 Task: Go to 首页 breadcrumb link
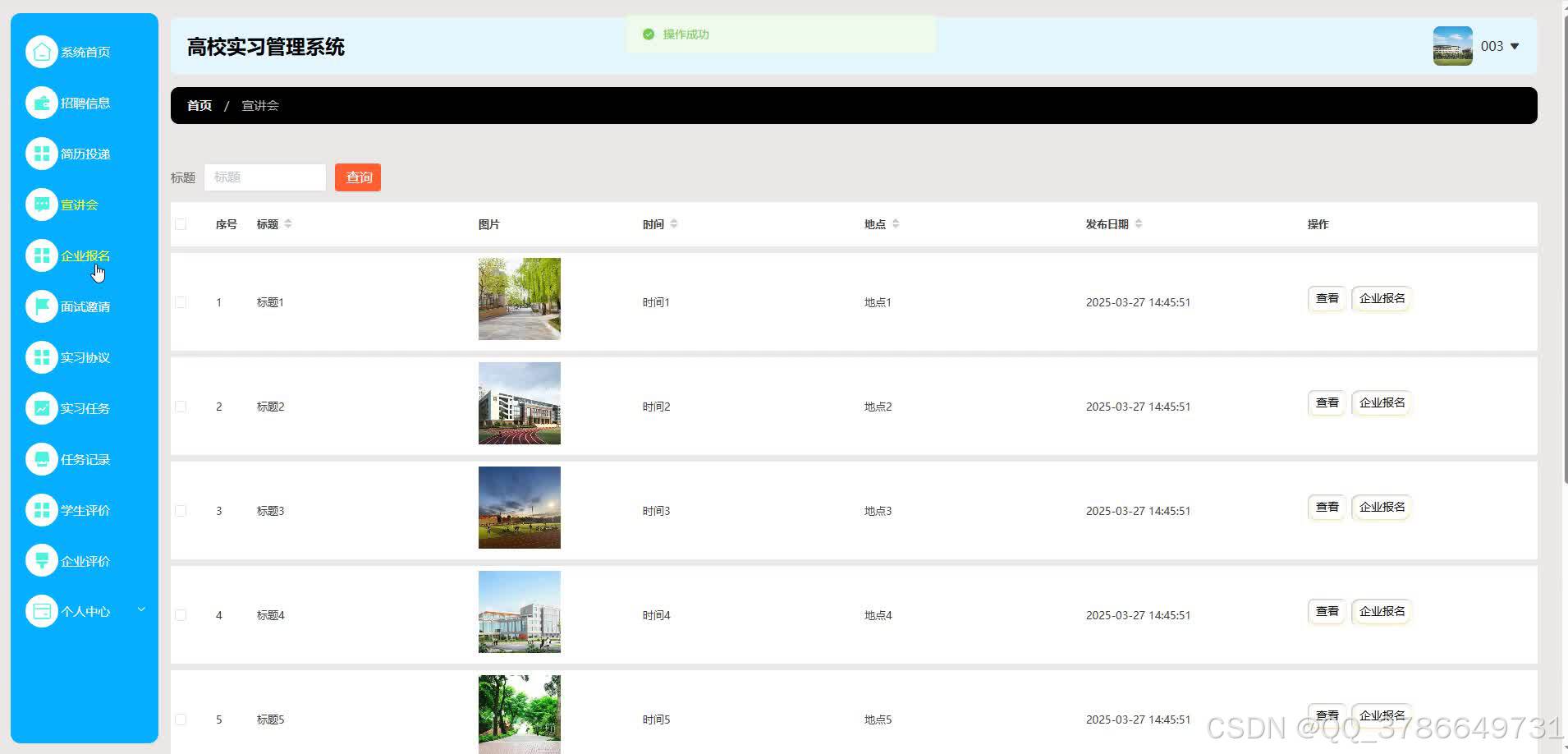(x=199, y=106)
